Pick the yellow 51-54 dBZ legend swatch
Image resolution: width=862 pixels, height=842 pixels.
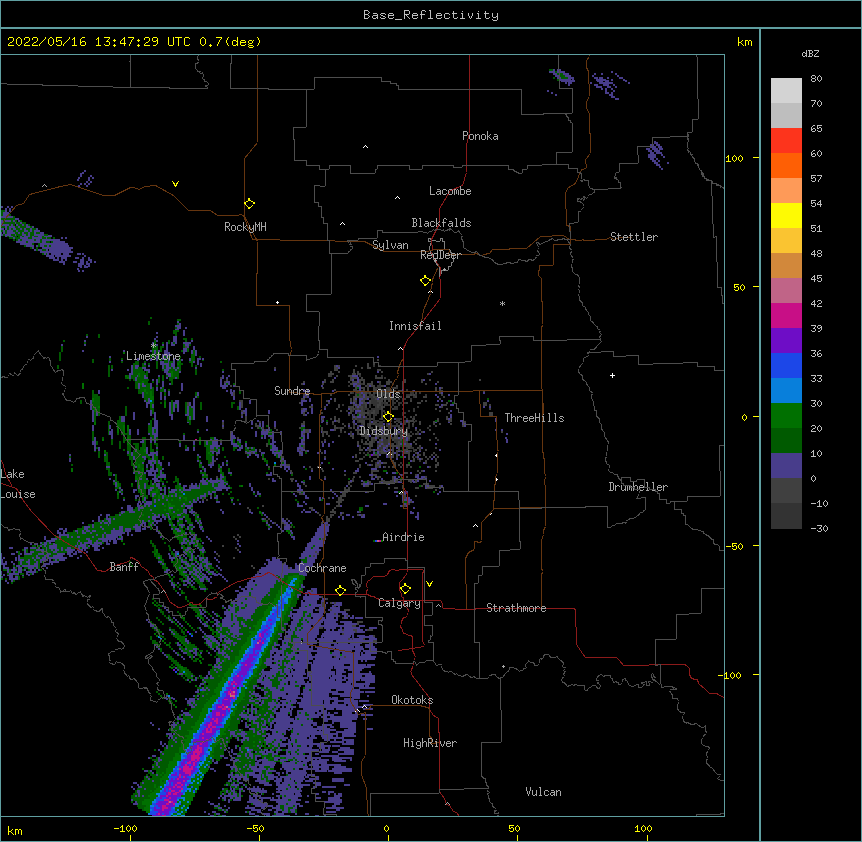(x=786, y=215)
